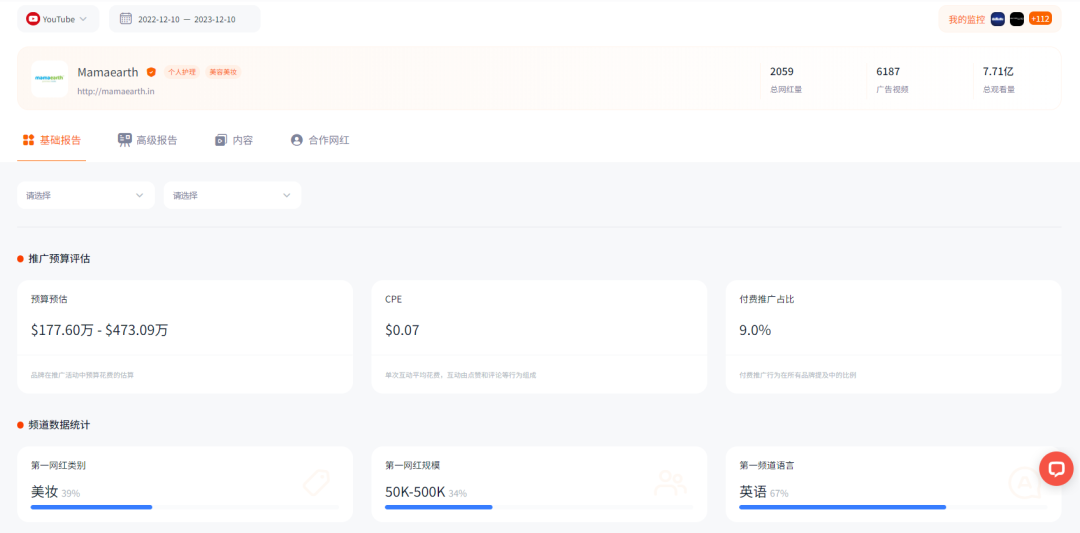
Task: Click the 基础报告 grid icon
Action: coord(28,140)
